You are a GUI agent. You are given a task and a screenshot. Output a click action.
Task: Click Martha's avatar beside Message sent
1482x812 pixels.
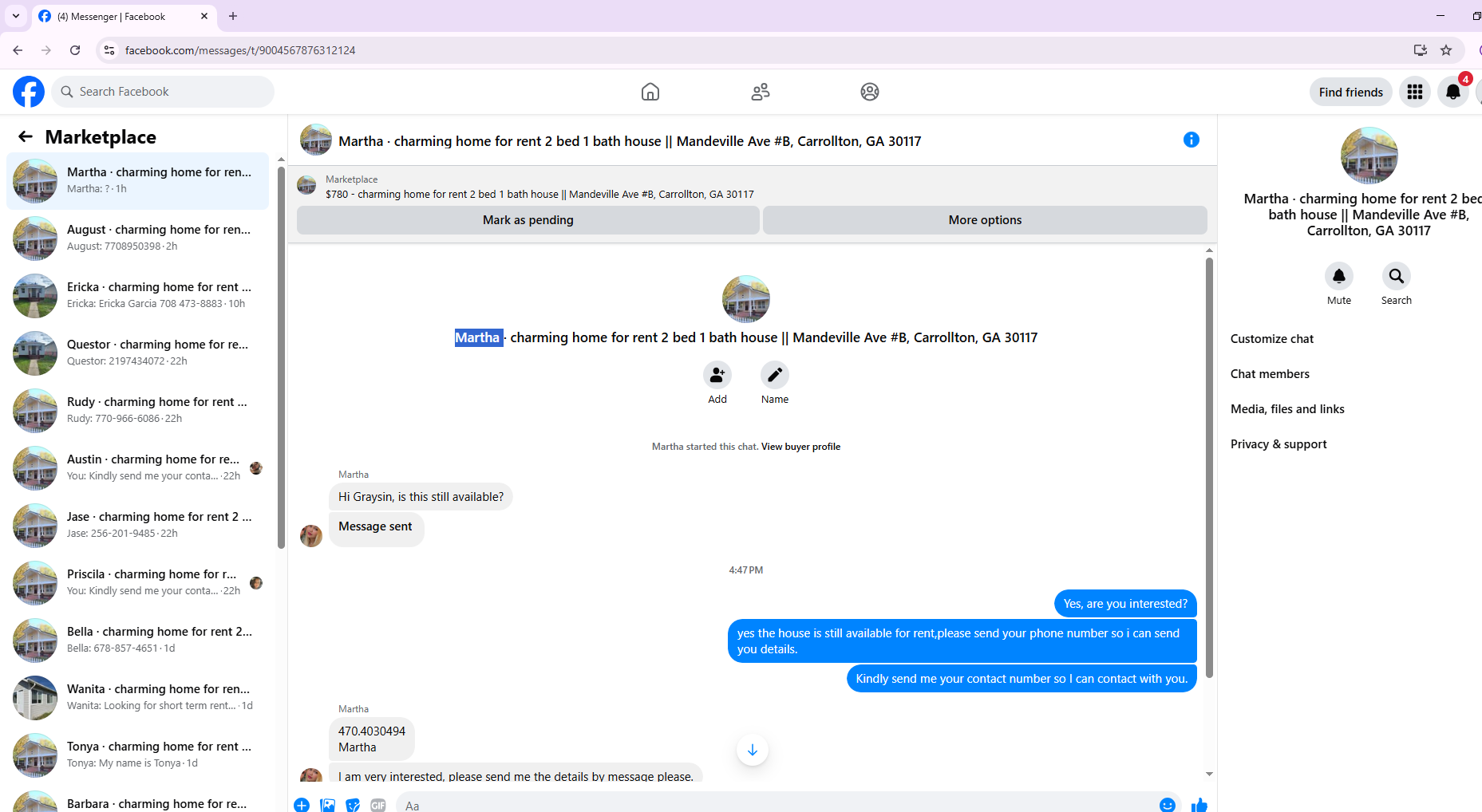[311, 535]
